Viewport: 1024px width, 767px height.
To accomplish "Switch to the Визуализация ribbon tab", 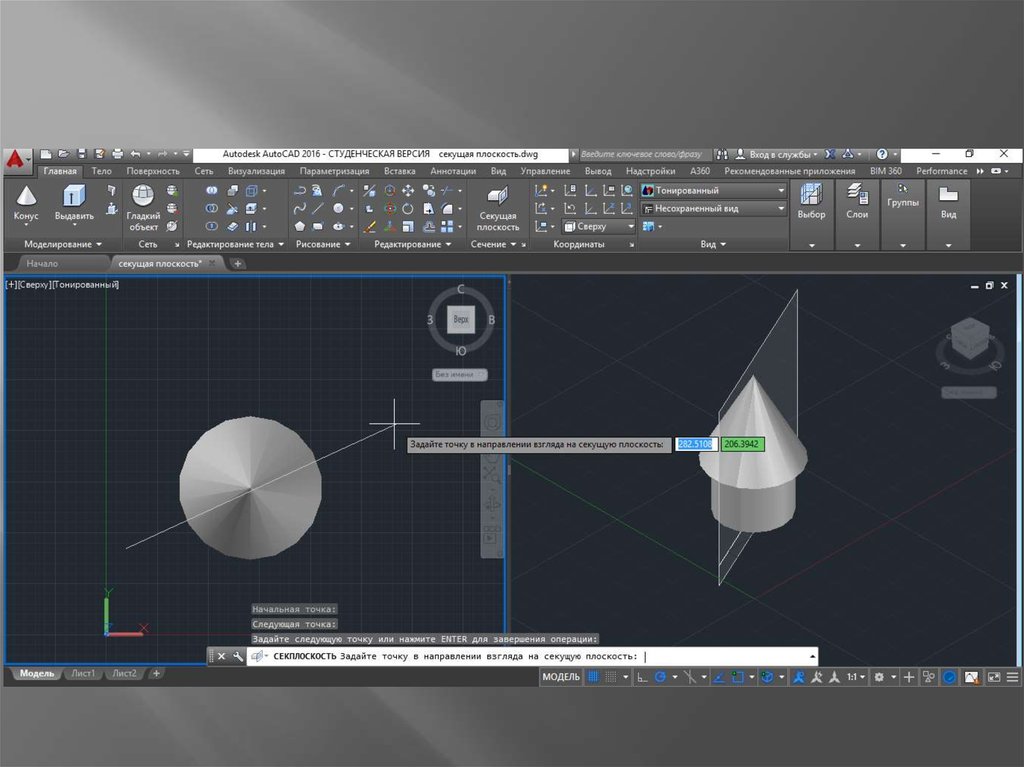I will tap(256, 171).
